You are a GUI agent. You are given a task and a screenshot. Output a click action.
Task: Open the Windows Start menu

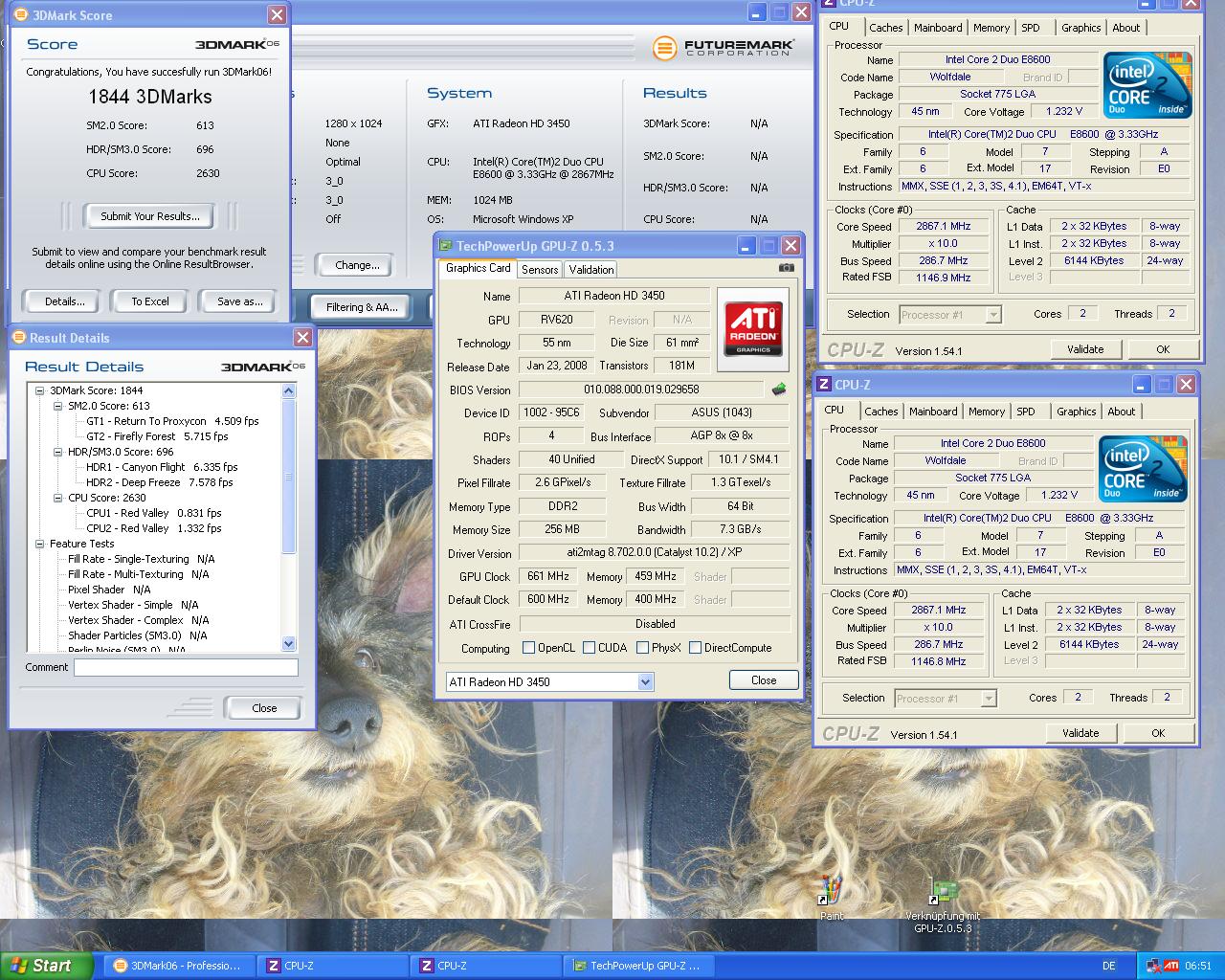coord(47,966)
